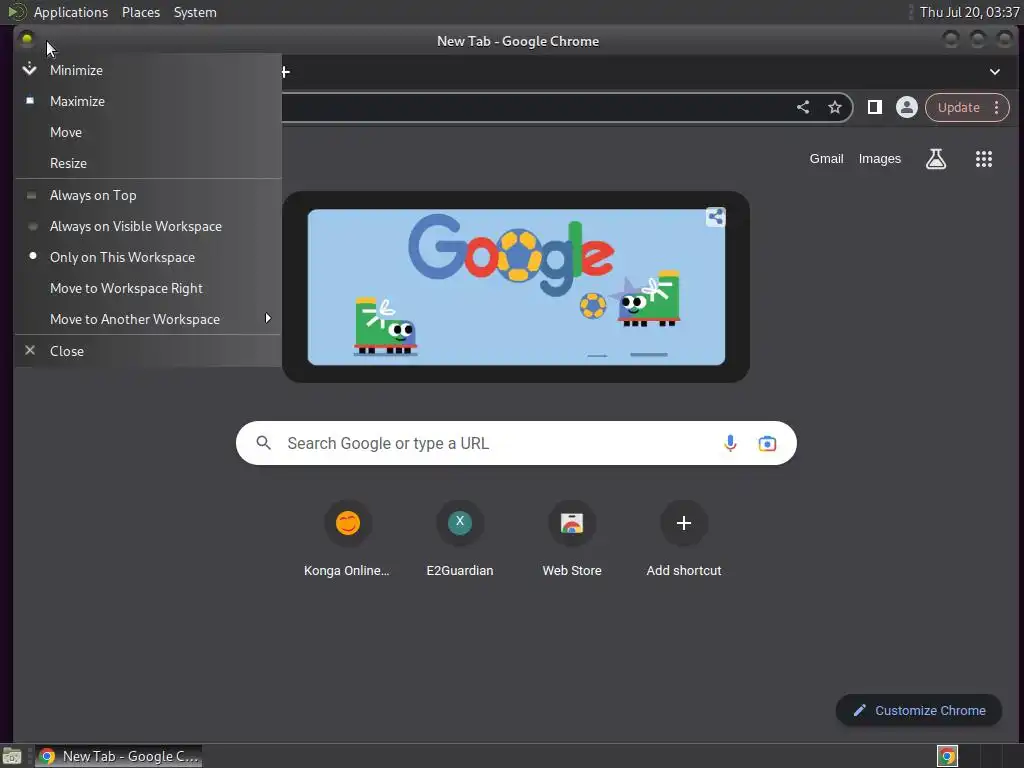This screenshot has height=768, width=1024.
Task: Click the clock Thu Jul 20, 03:37
Action: click(969, 12)
